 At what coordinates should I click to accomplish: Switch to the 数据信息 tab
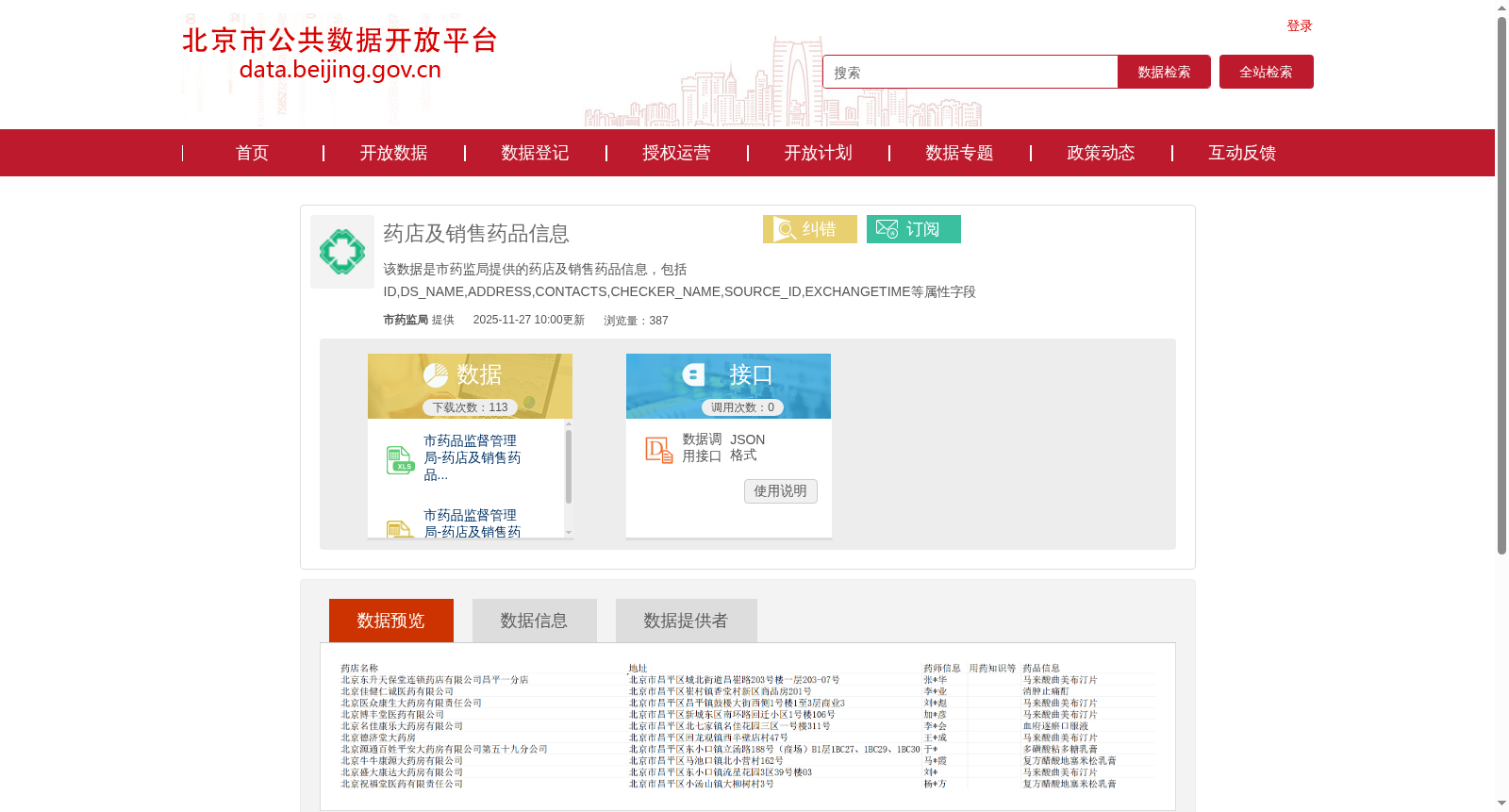tap(535, 621)
